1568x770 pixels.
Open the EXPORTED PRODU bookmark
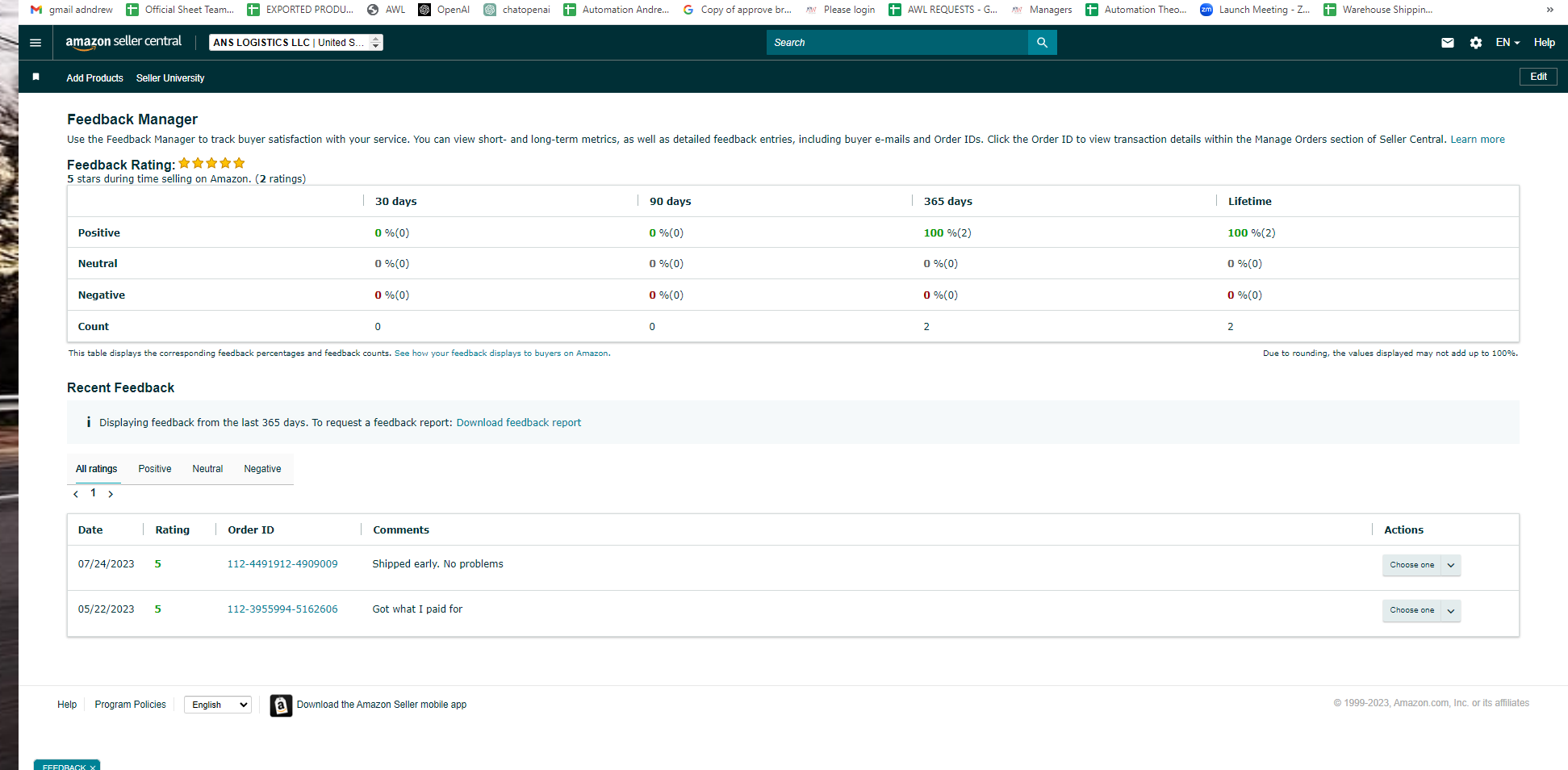(x=300, y=10)
